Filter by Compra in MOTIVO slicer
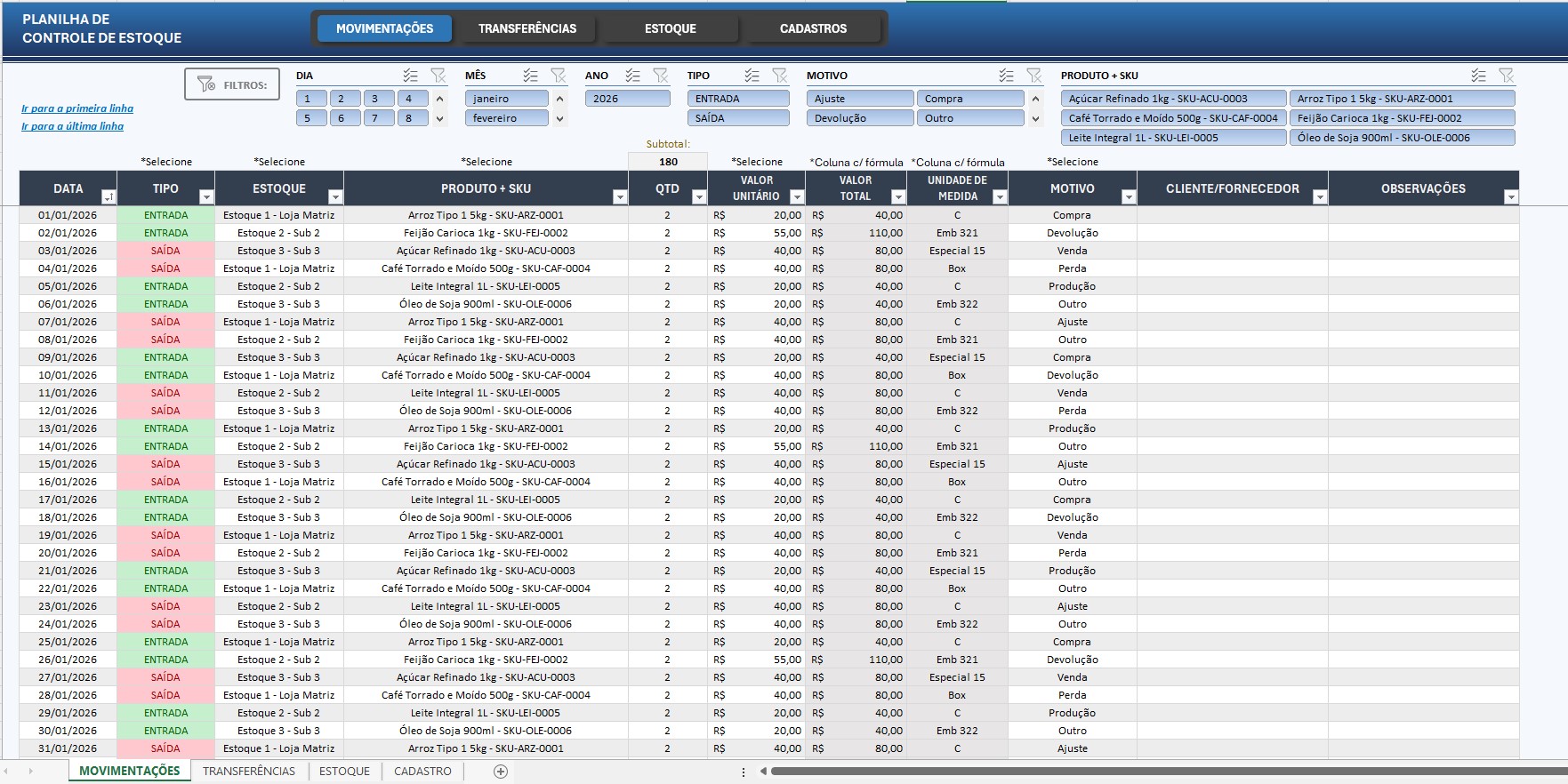This screenshot has width=1568, height=784. (970, 99)
